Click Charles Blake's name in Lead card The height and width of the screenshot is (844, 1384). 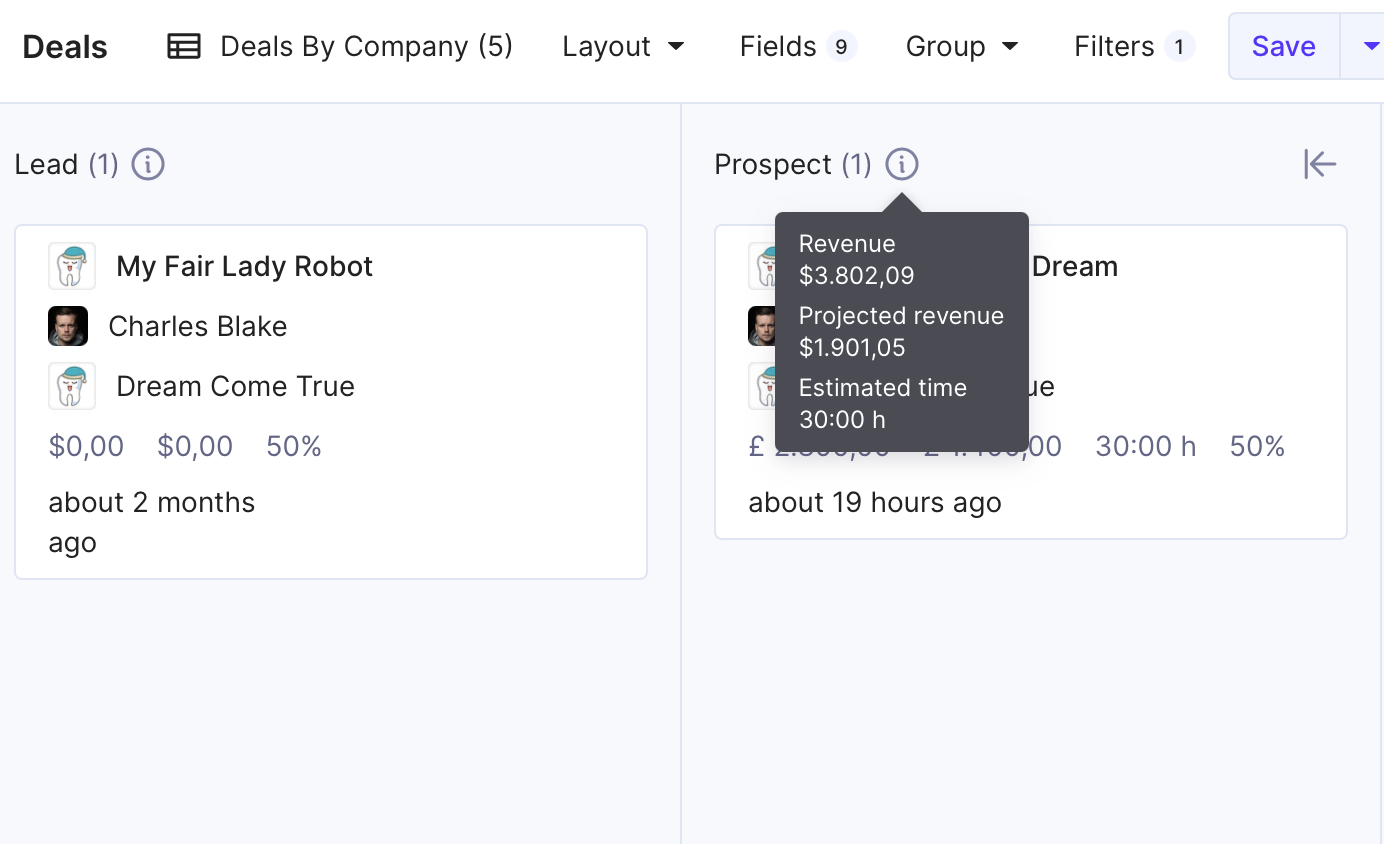198,326
